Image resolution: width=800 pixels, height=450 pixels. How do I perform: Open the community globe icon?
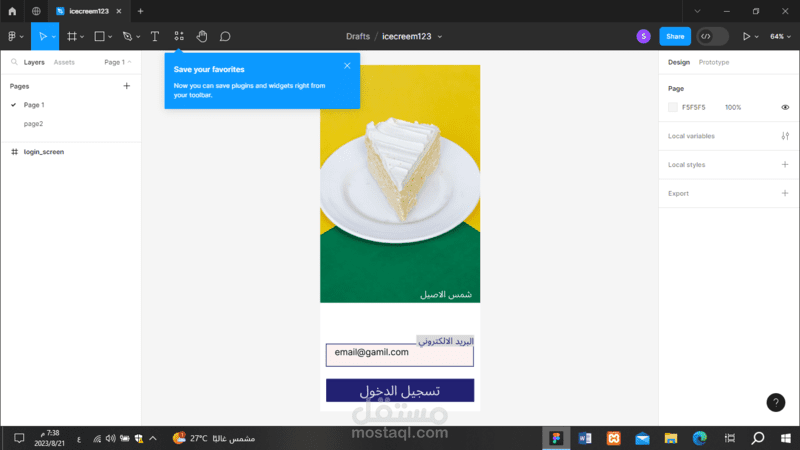coord(36,11)
